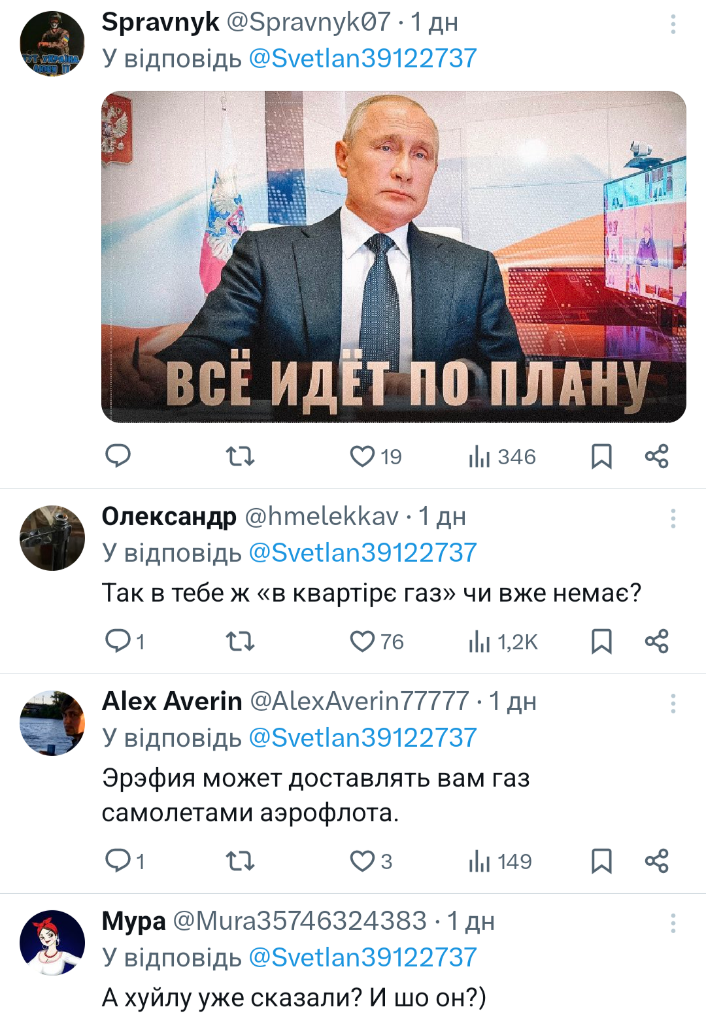Image resolution: width=706 pixels, height=1024 pixels.
Task: Open the @hmelekkav profile handle
Action: (x=321, y=517)
